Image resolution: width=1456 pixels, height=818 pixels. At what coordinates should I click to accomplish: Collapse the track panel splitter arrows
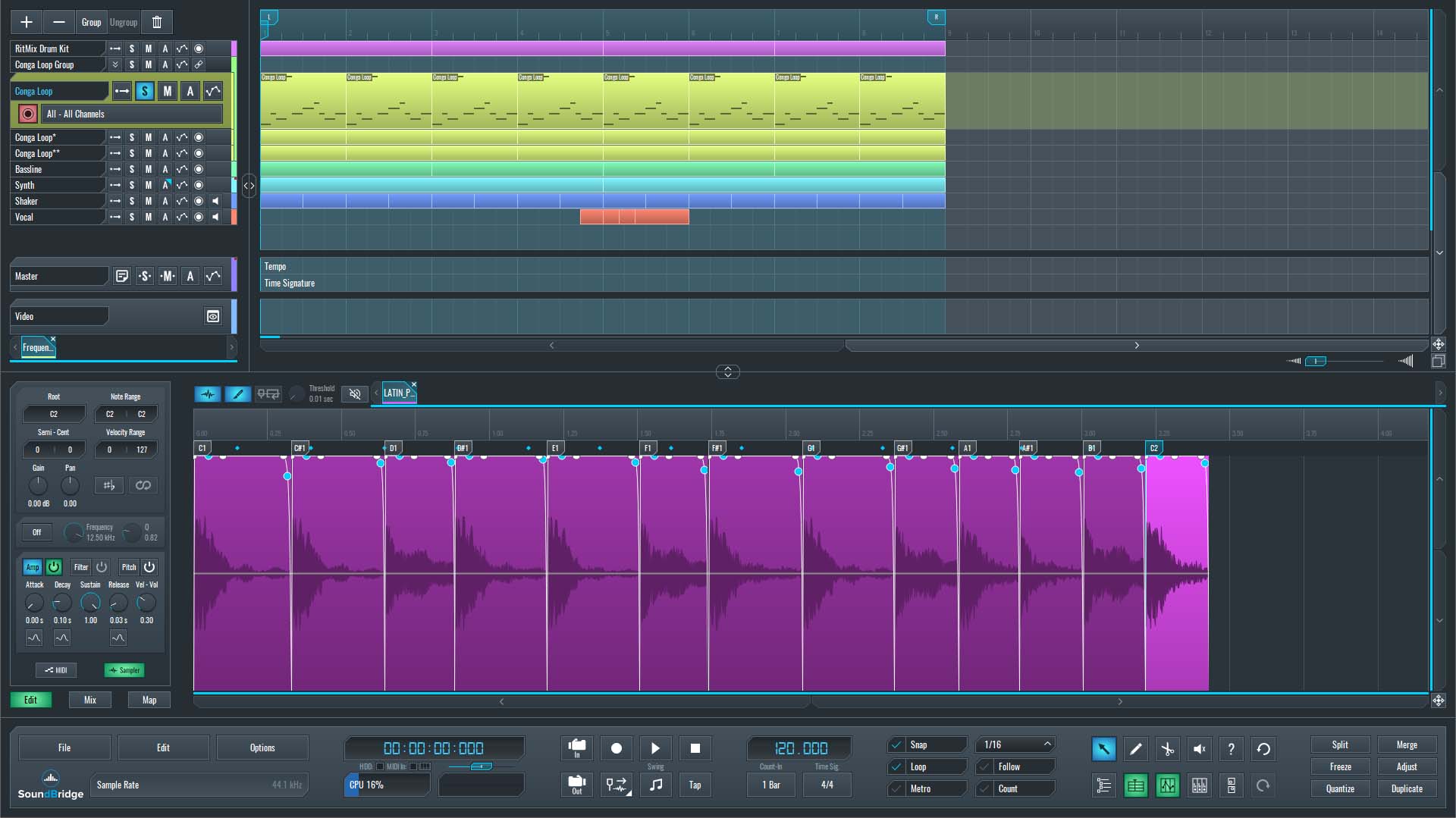(x=249, y=186)
